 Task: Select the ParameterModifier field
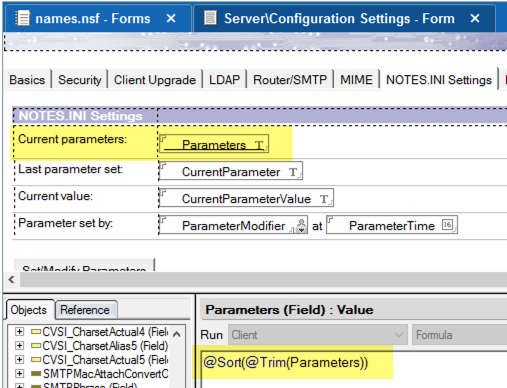pos(233,225)
